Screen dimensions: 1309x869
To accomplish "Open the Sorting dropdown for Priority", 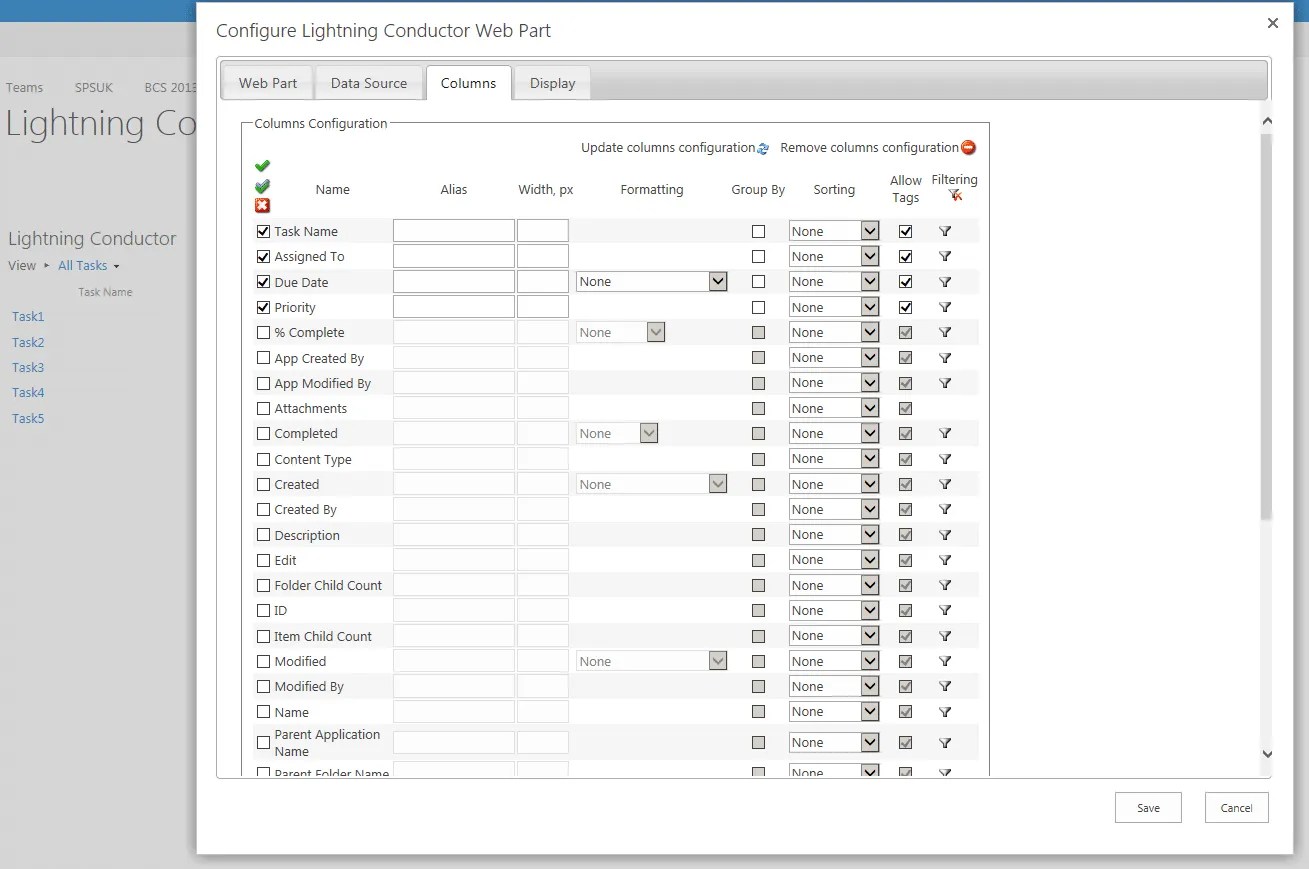I will click(x=834, y=307).
